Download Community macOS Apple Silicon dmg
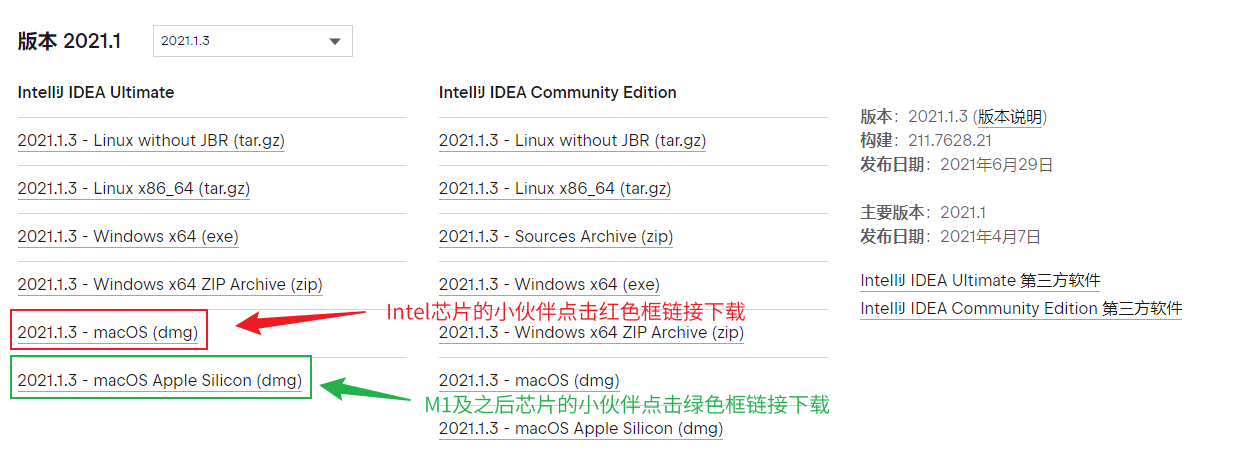Screen dimensions: 1253x466 coord(581,428)
